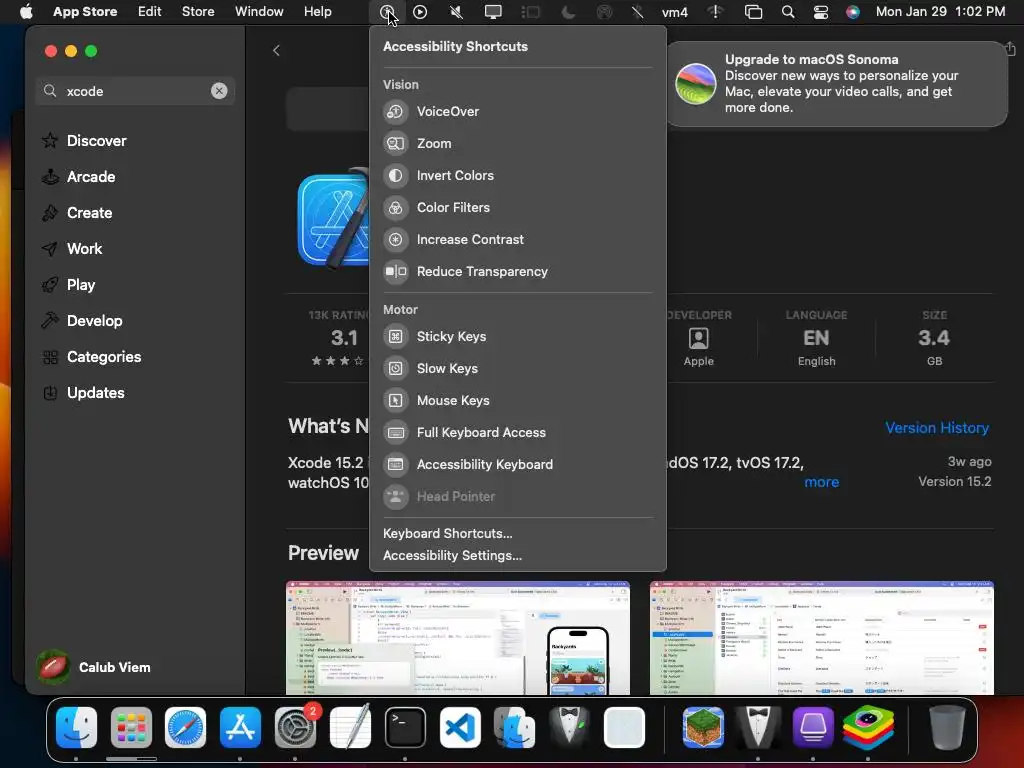Open the Store menu

coord(198,12)
